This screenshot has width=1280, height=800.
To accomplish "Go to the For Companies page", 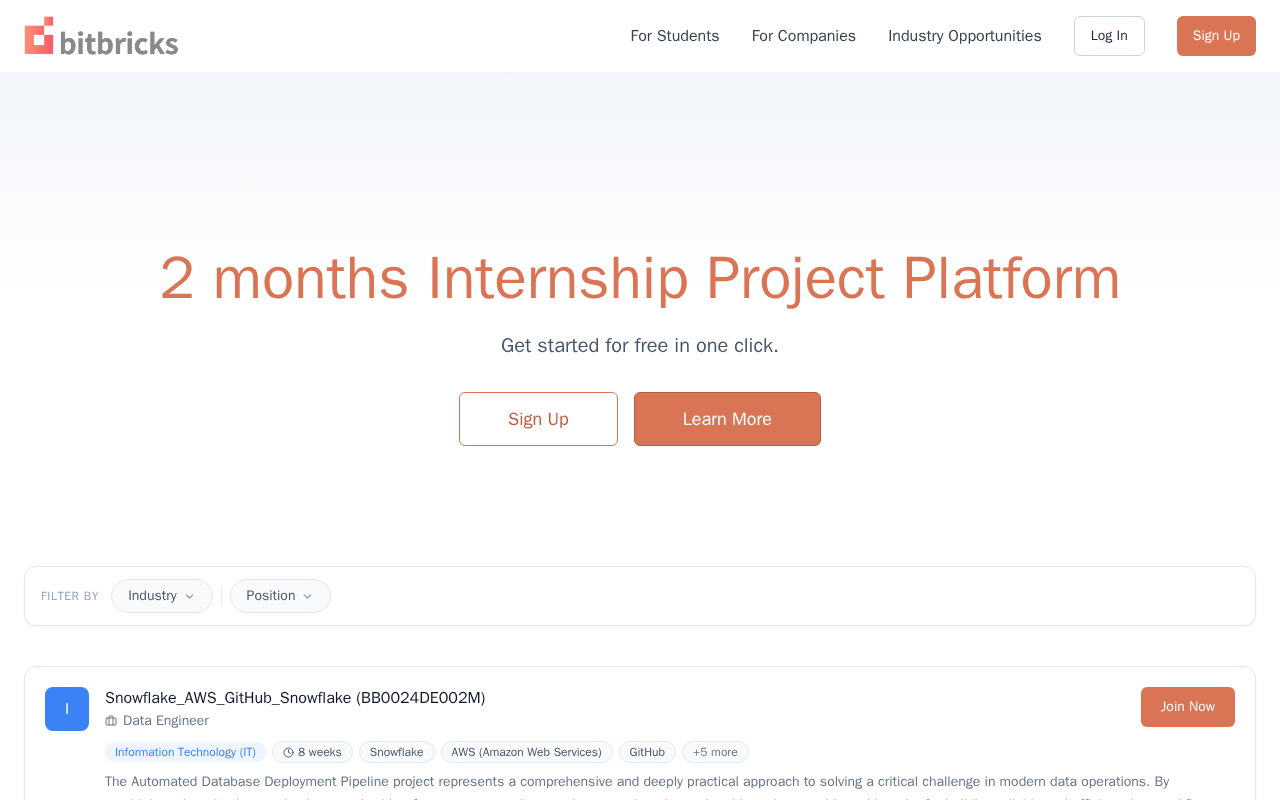I will coord(804,36).
